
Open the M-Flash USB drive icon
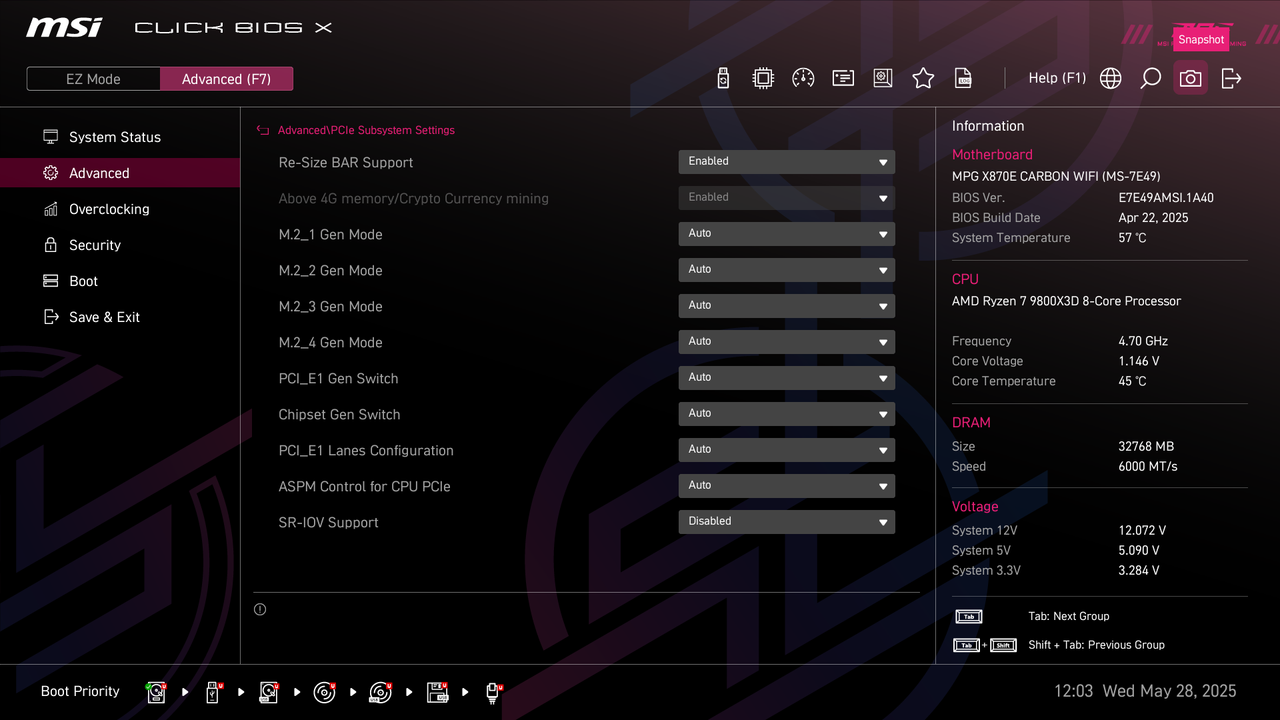[x=724, y=78]
